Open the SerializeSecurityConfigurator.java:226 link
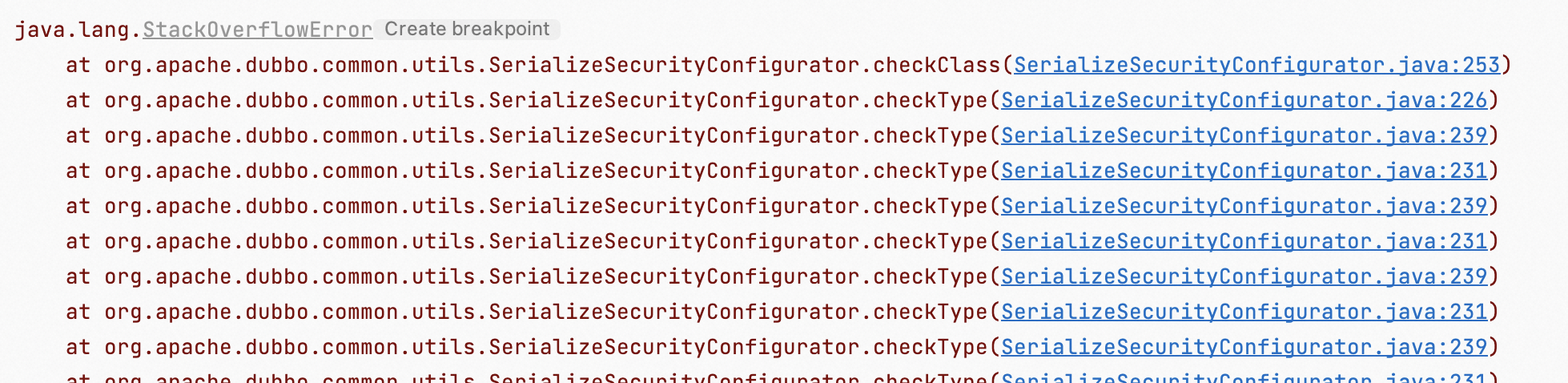 (1244, 100)
